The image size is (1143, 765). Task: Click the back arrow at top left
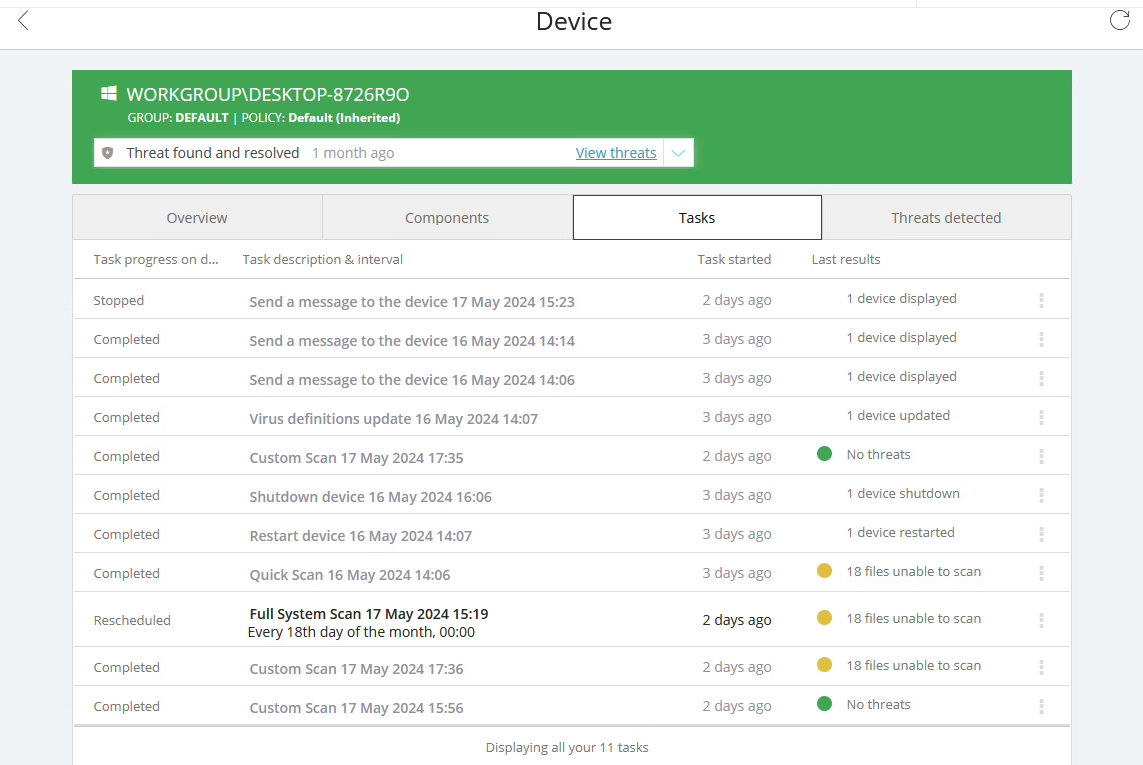pyautogui.click(x=22, y=20)
